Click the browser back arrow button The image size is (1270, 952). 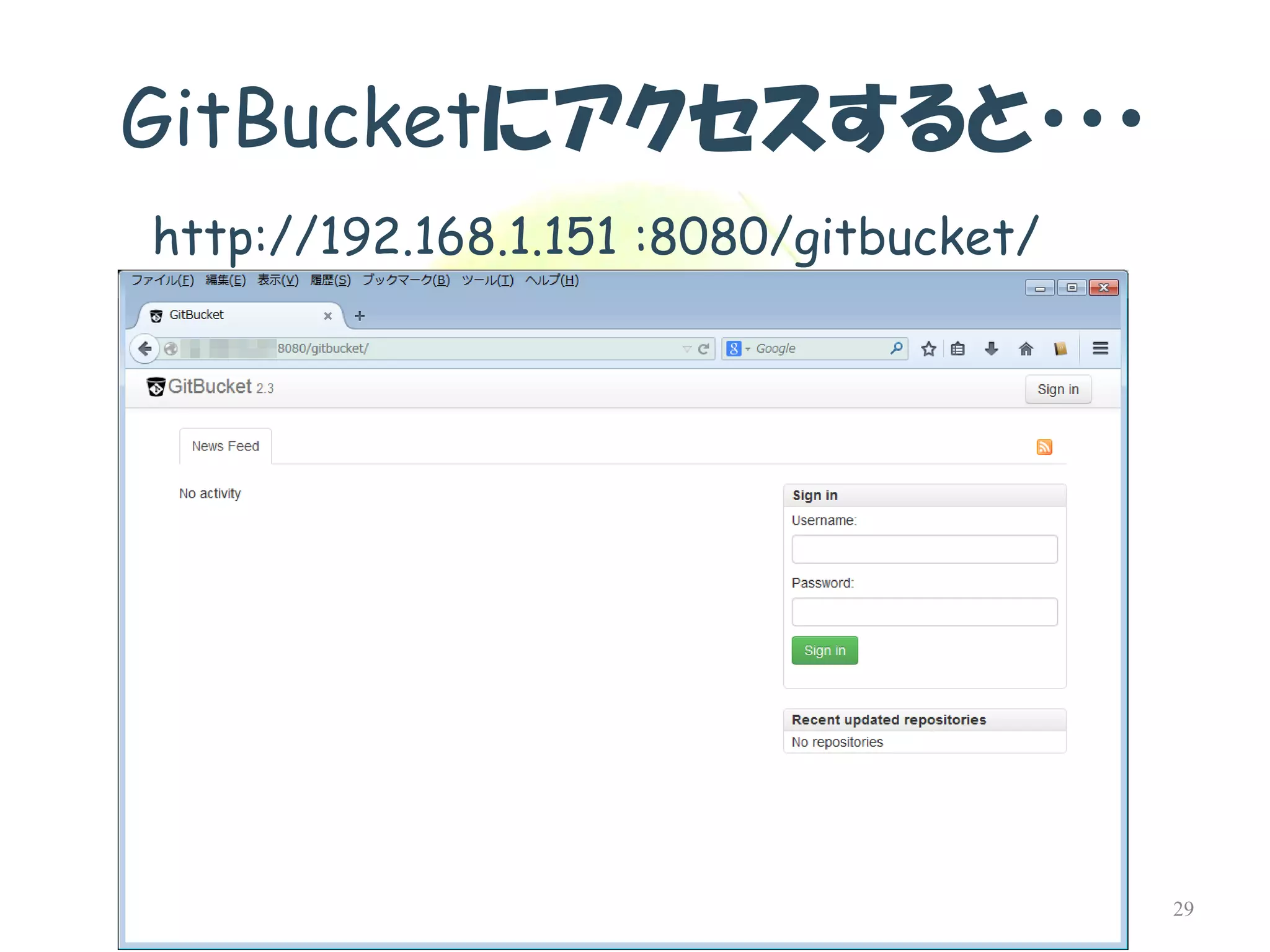144,349
